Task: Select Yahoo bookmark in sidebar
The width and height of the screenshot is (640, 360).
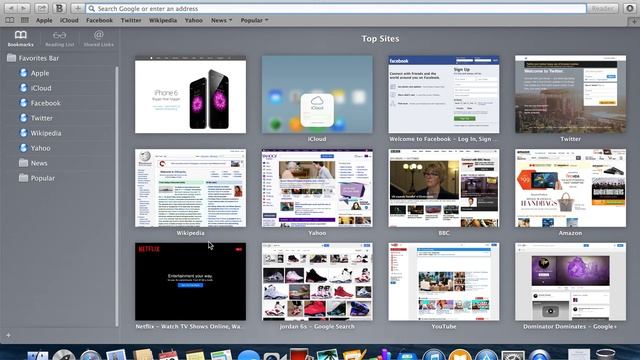Action: (40, 148)
